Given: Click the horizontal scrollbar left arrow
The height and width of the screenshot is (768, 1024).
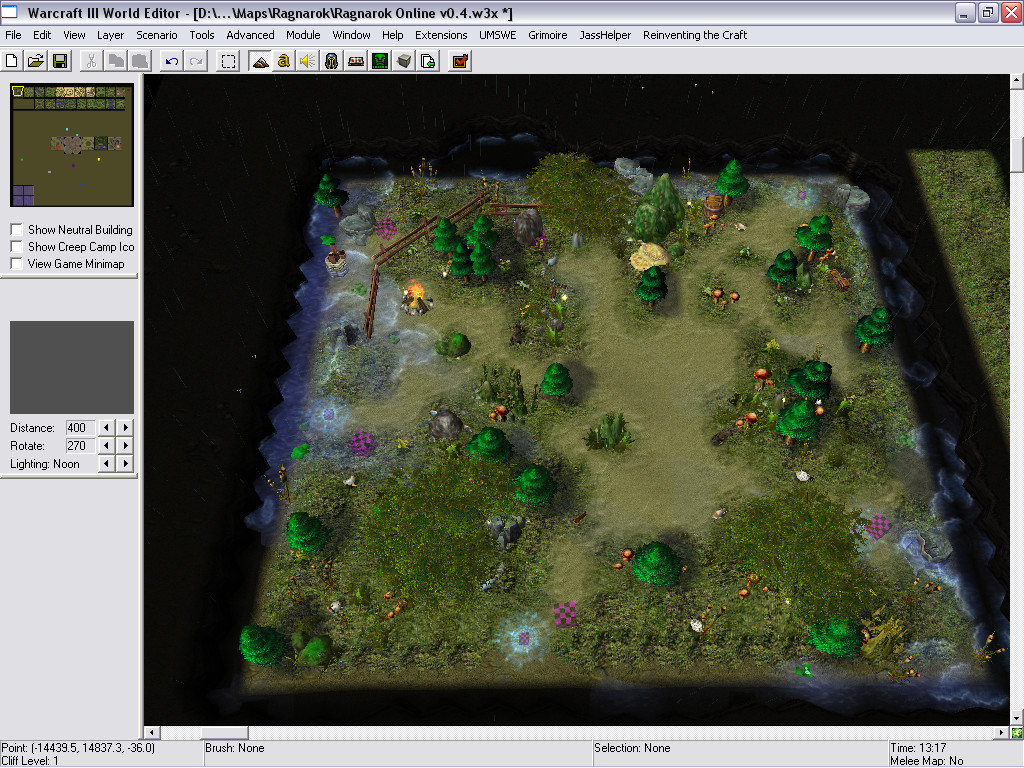Looking at the screenshot, I should (152, 733).
